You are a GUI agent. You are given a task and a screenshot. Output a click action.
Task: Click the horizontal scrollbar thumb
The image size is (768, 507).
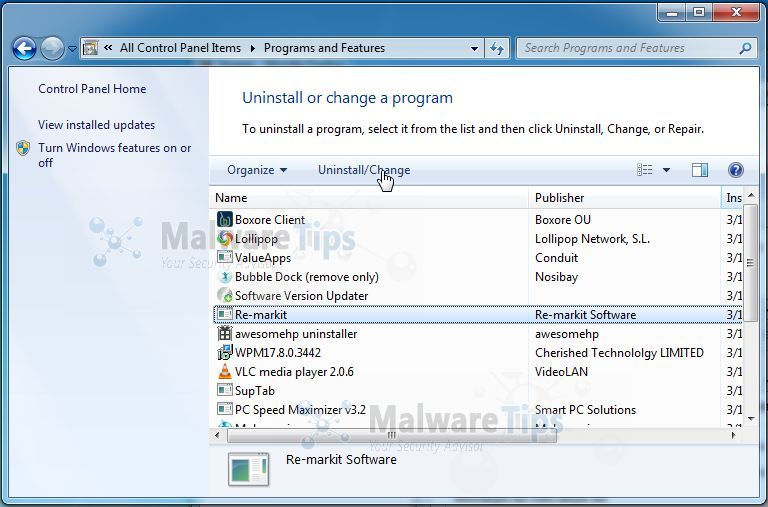coord(391,435)
